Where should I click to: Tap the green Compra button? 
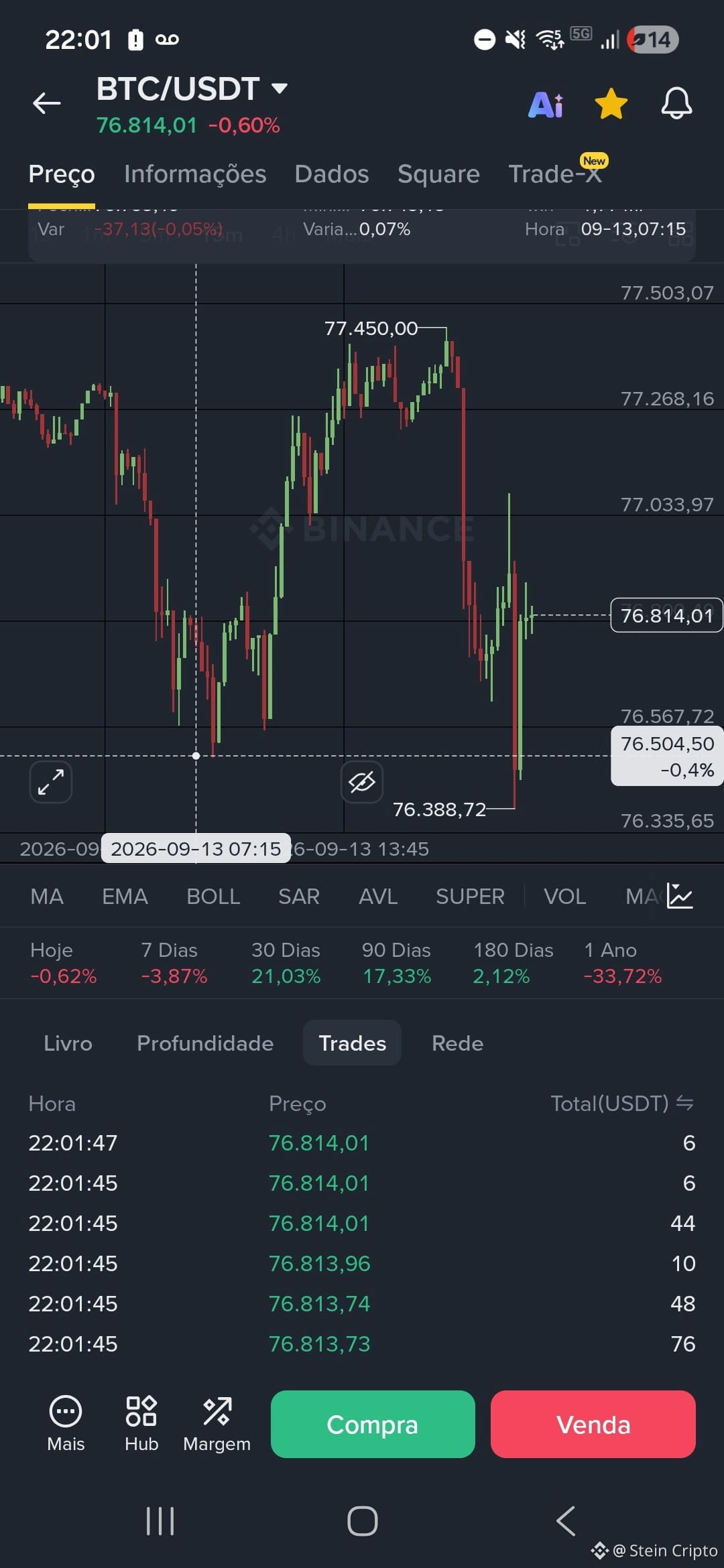click(373, 1424)
